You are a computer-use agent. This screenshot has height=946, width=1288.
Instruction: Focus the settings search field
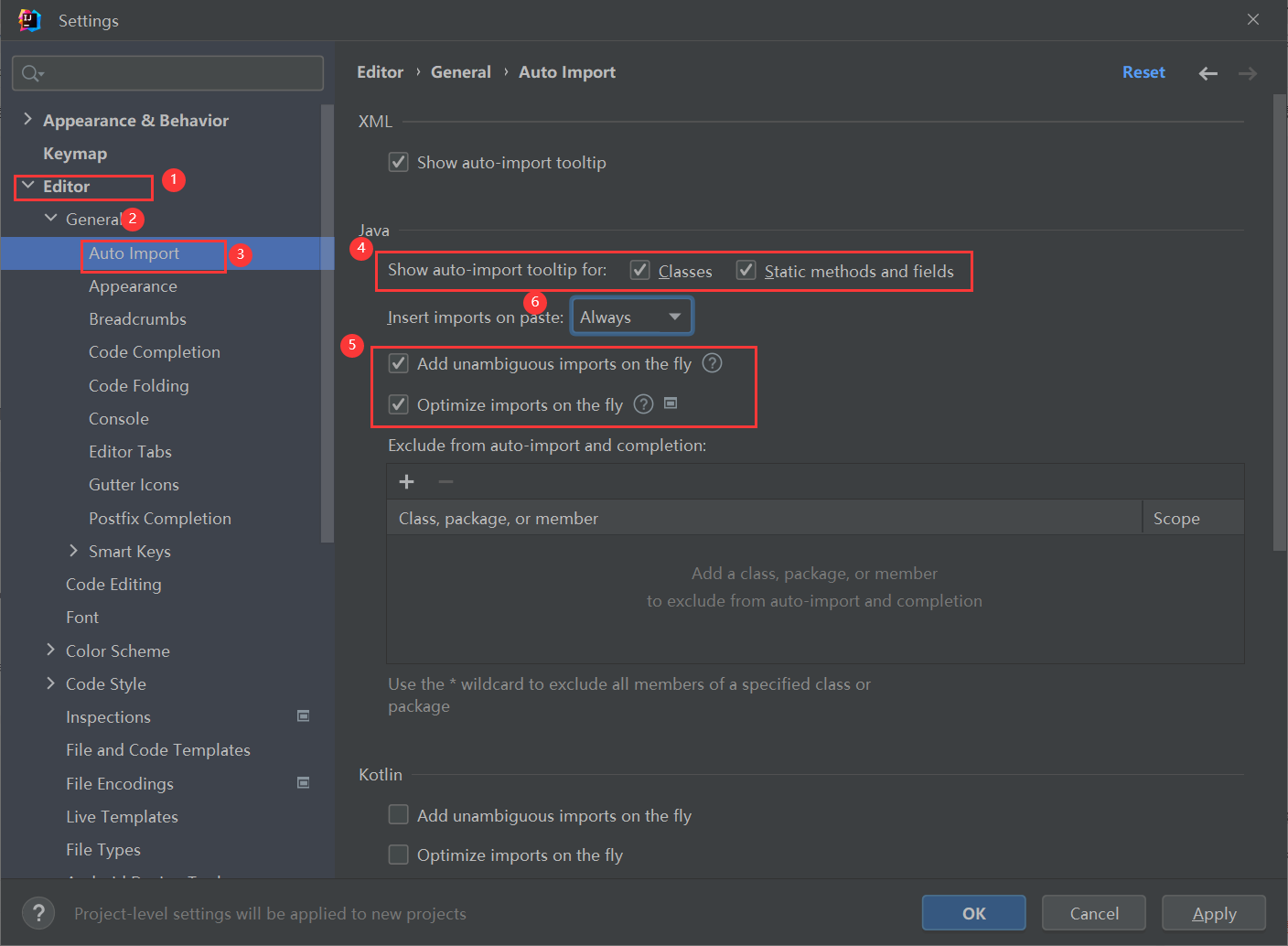point(167,73)
